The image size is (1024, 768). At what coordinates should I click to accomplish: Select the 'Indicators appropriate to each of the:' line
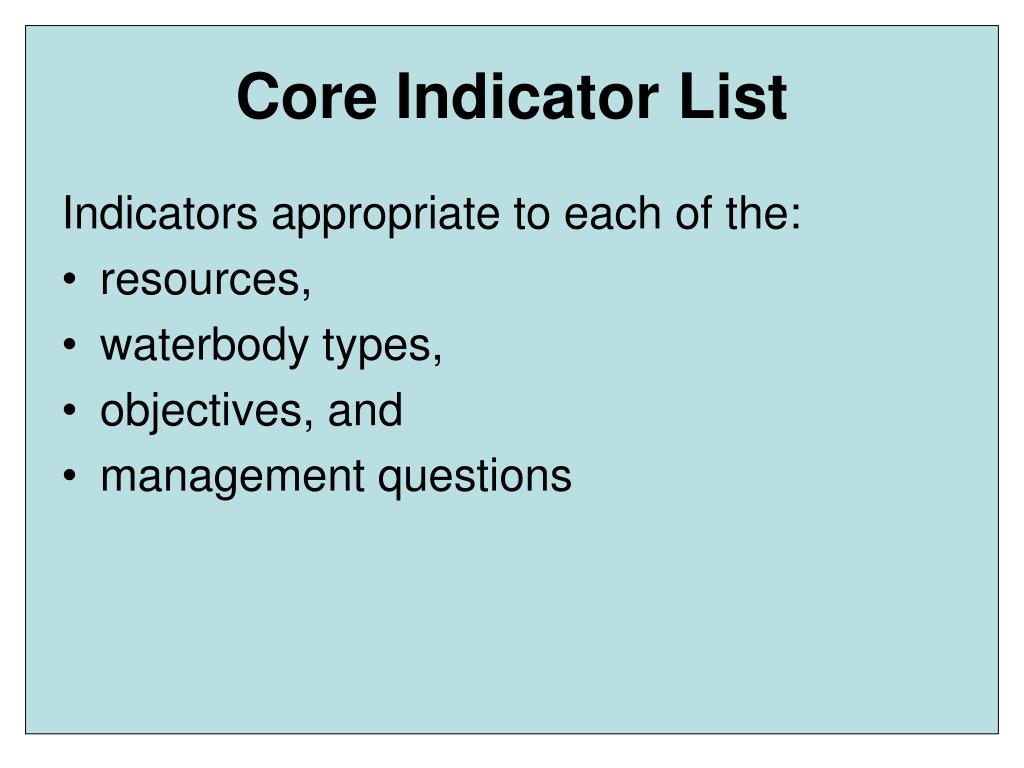tap(432, 214)
